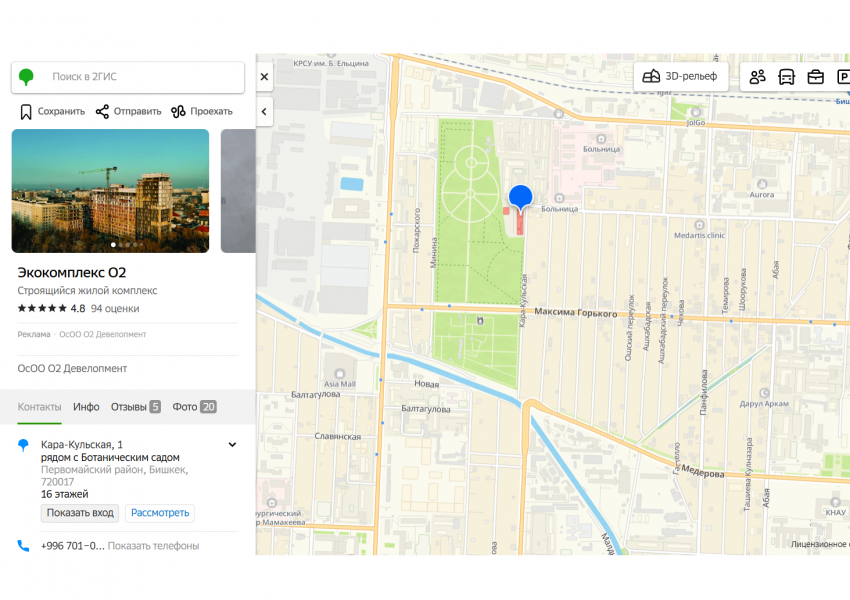850x600 pixels.
Task: Open the construction site photo thumbnail
Action: (110, 190)
